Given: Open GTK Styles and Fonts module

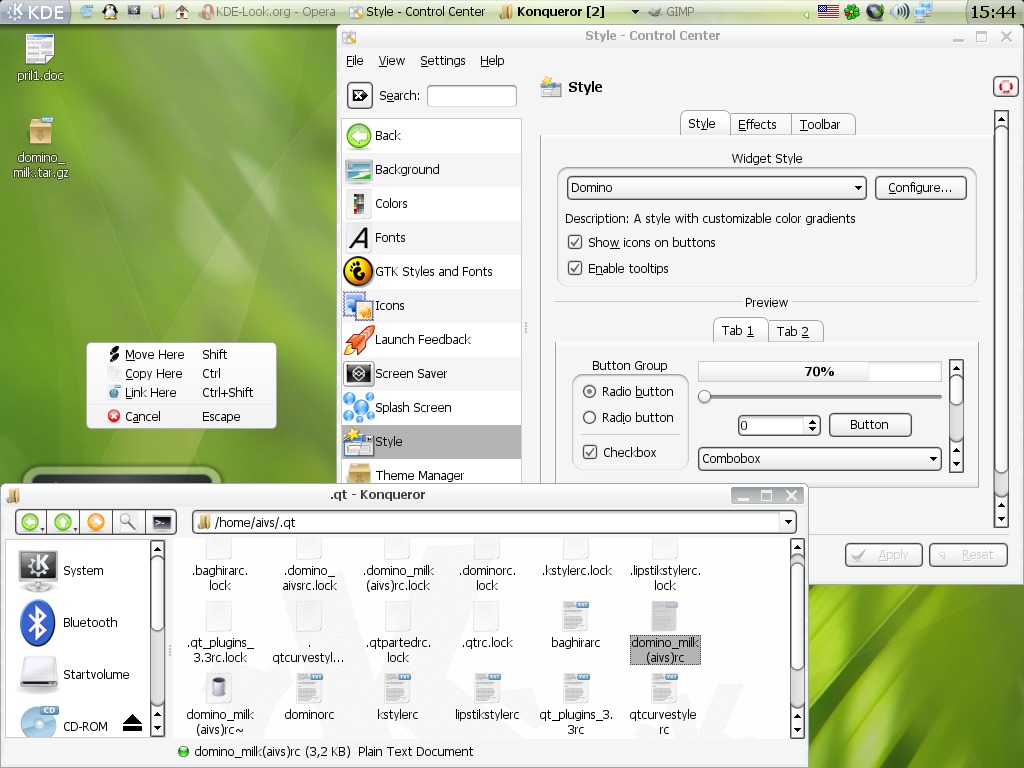Looking at the screenshot, I should click(x=432, y=272).
